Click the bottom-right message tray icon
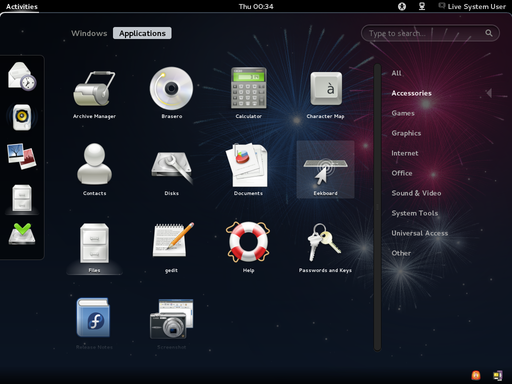This screenshot has height=384, width=512. (x=498, y=376)
